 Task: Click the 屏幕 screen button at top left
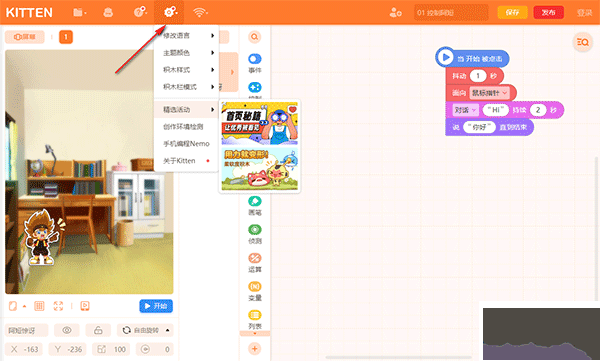(x=24, y=37)
